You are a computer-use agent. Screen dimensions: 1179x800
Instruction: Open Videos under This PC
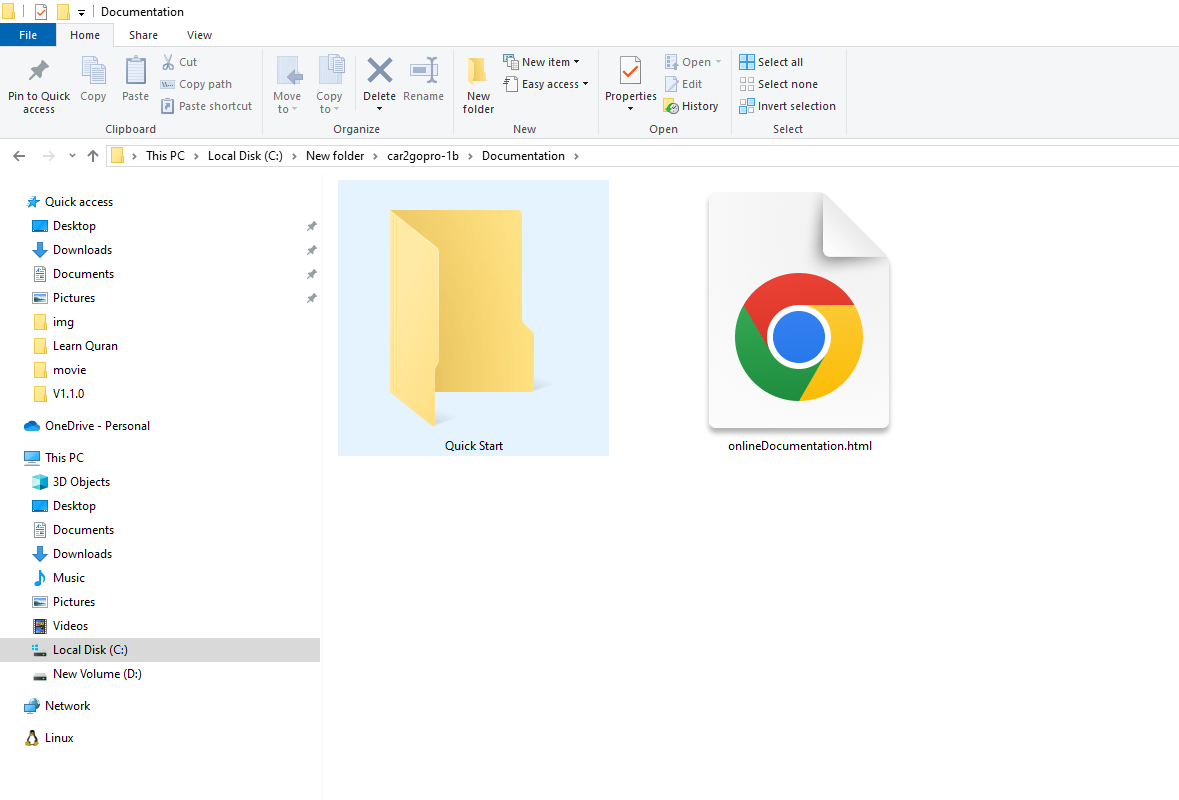61,626
